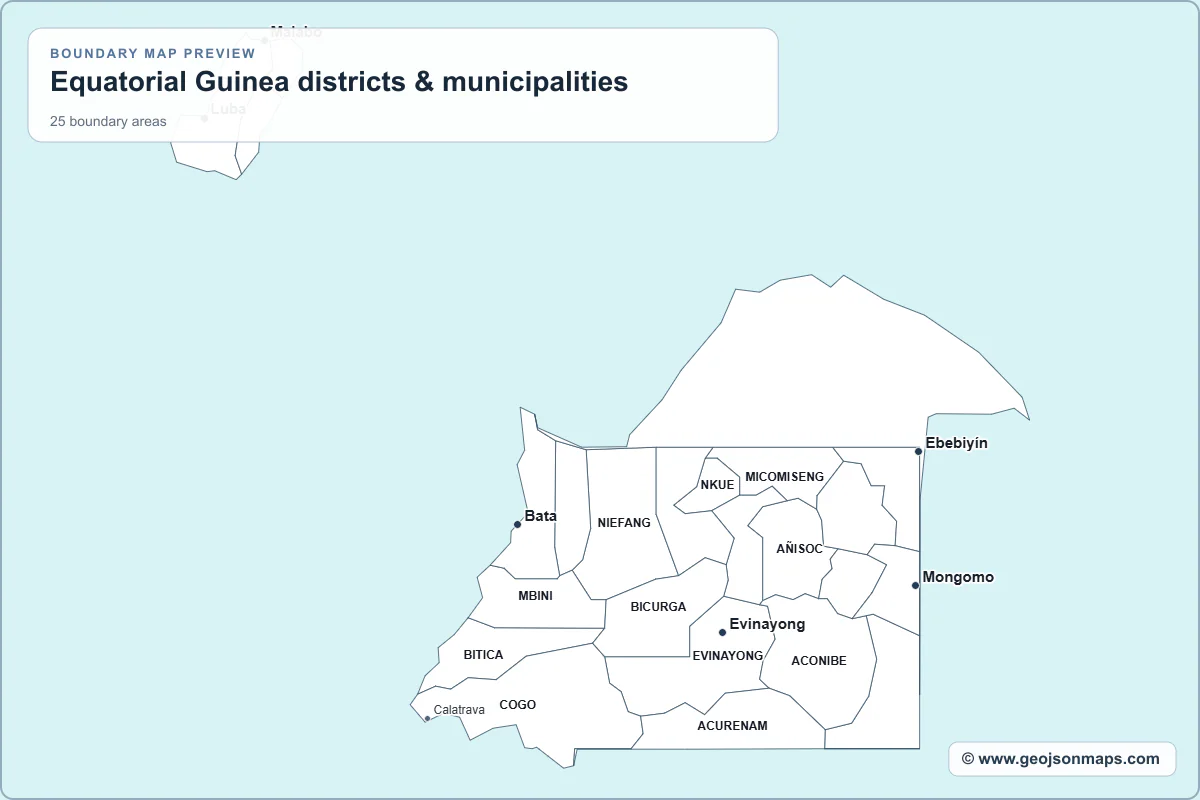
Task: Click the Bata city name label
Action: [x=541, y=516]
